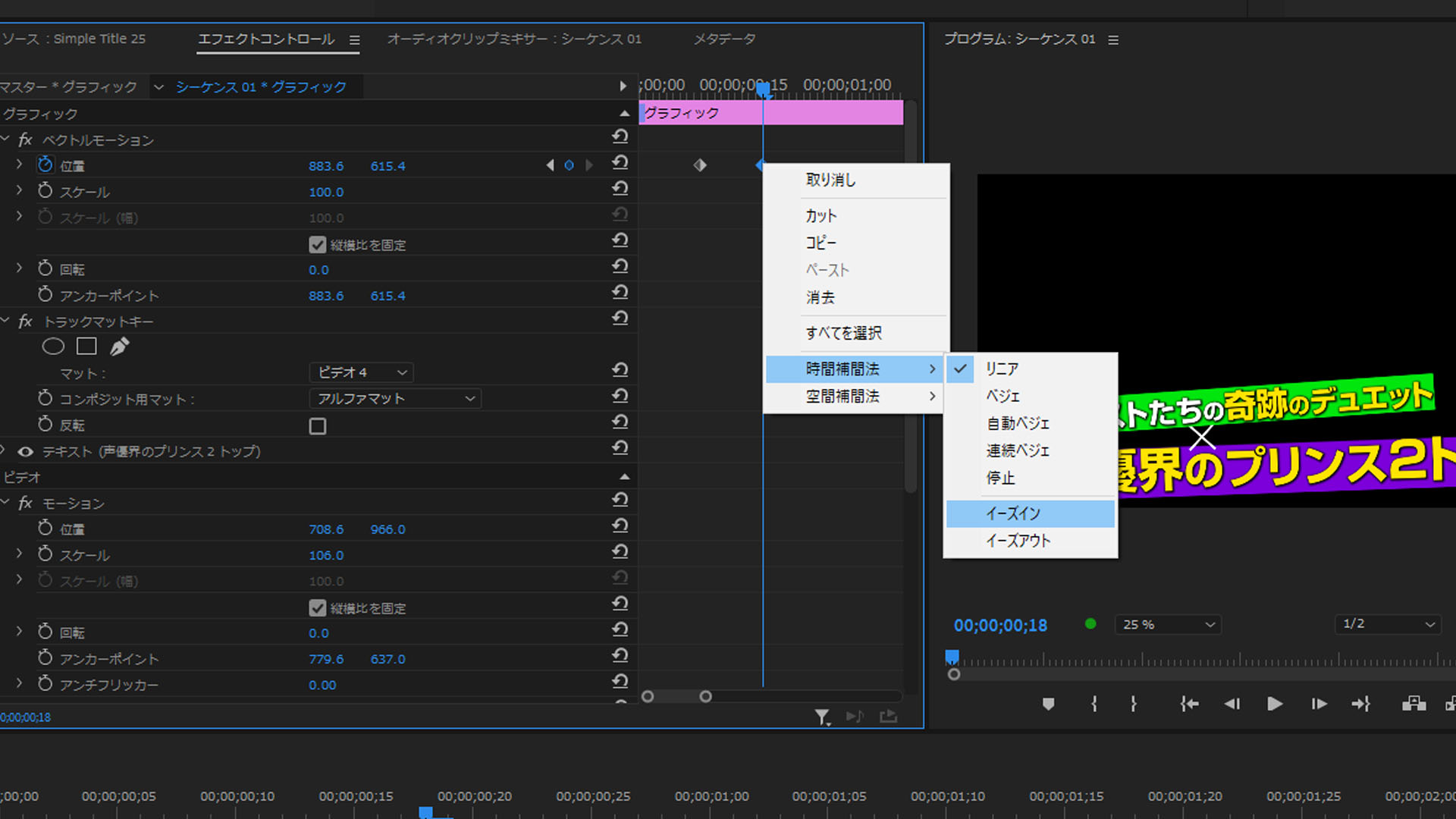The height and width of the screenshot is (819, 1456).
Task: Switch to the メタデータ tab
Action: point(724,39)
